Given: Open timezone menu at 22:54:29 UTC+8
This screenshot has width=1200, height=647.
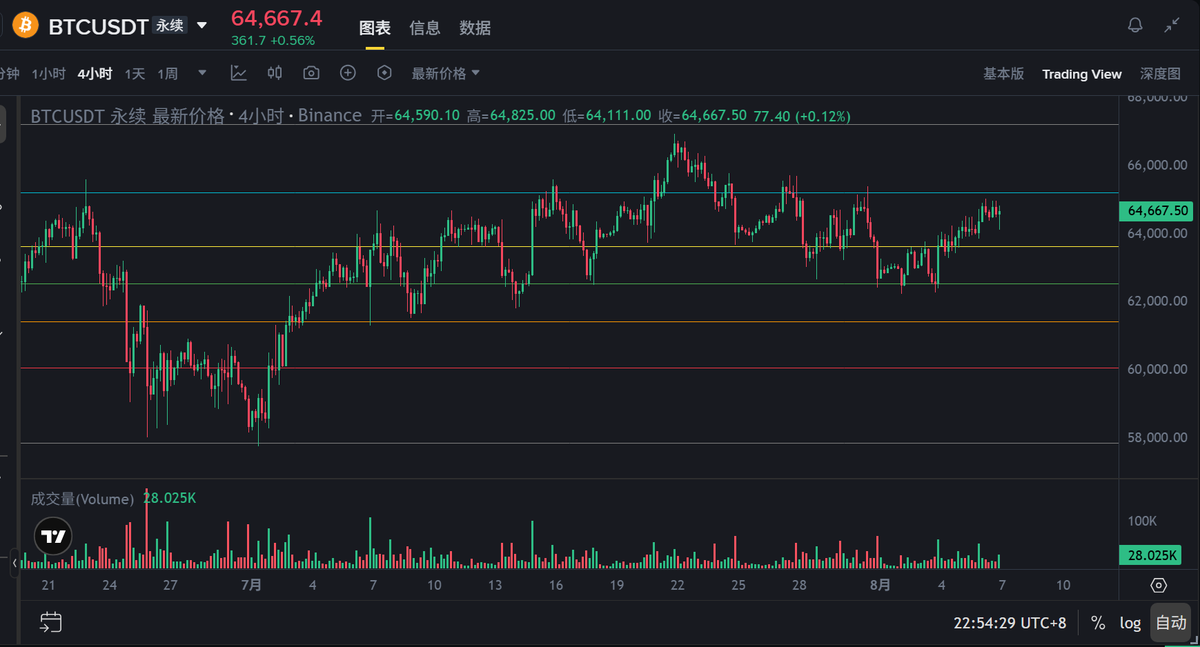Looking at the screenshot, I should click(1010, 623).
